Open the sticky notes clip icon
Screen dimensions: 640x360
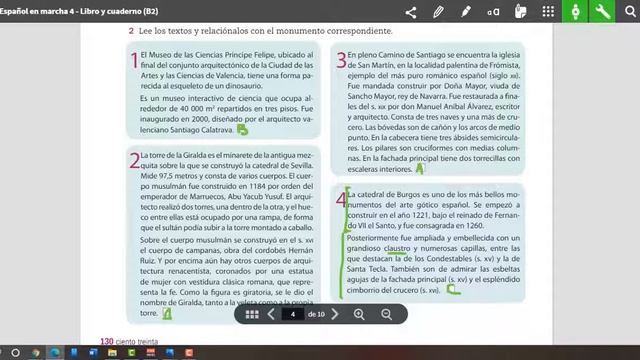pyautogui.click(x=520, y=11)
